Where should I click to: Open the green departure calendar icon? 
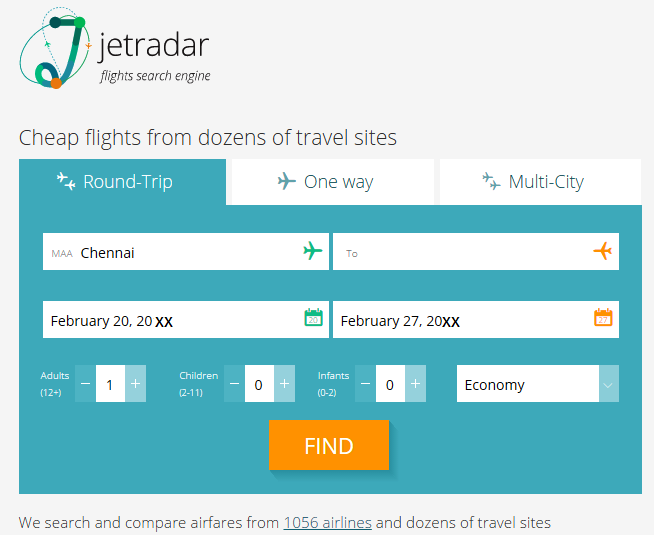point(313,319)
